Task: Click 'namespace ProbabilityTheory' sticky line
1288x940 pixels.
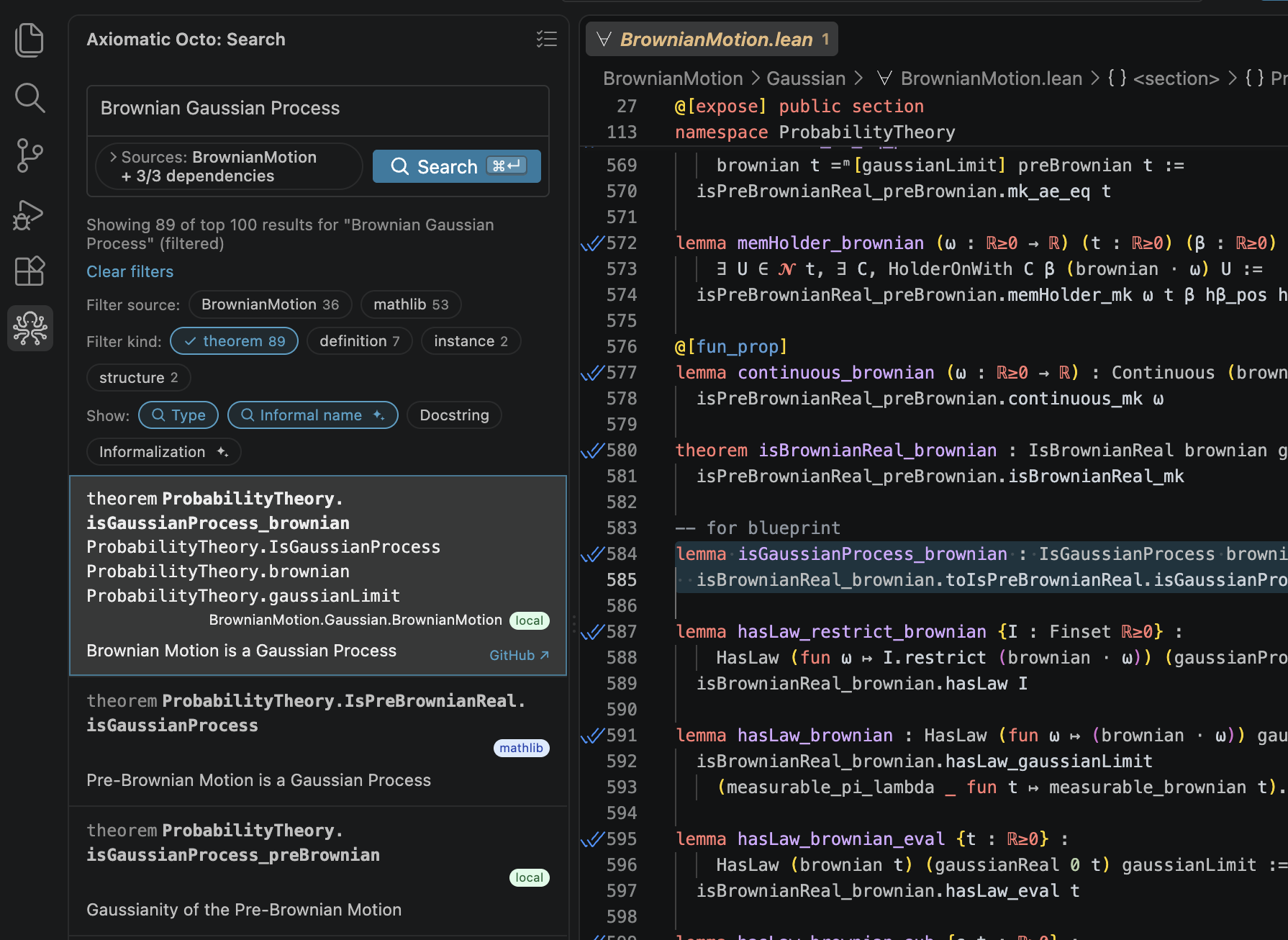Action: (815, 132)
